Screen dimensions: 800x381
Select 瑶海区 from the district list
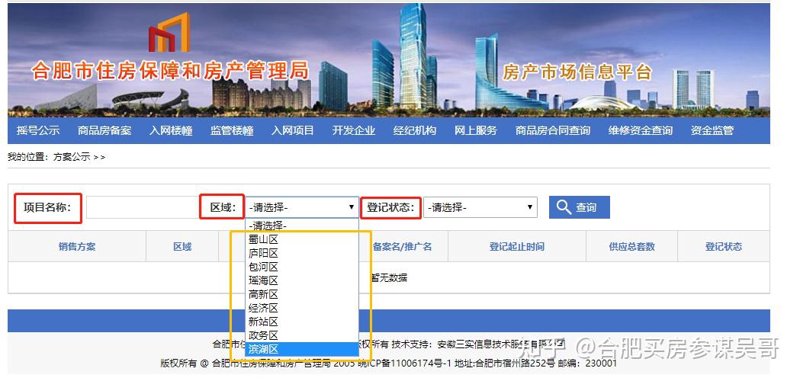tap(302, 281)
